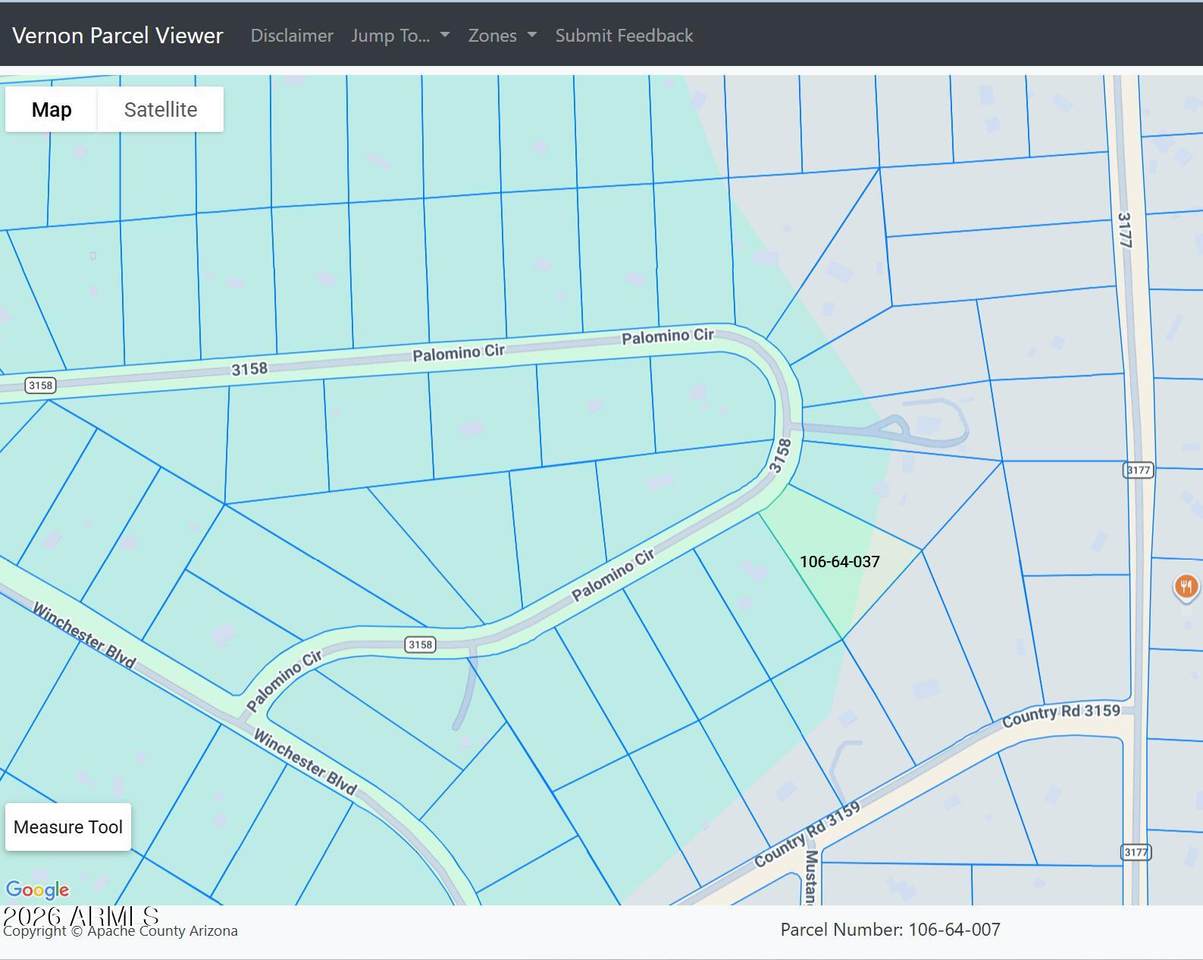Open Submit Feedback in navbar

[624, 35]
